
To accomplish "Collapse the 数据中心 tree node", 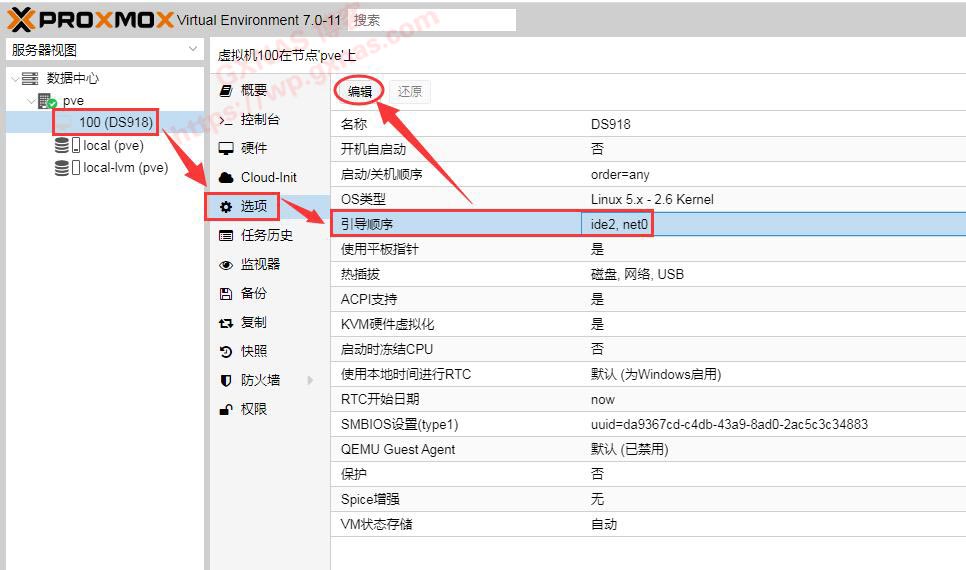I will (x=13, y=79).
